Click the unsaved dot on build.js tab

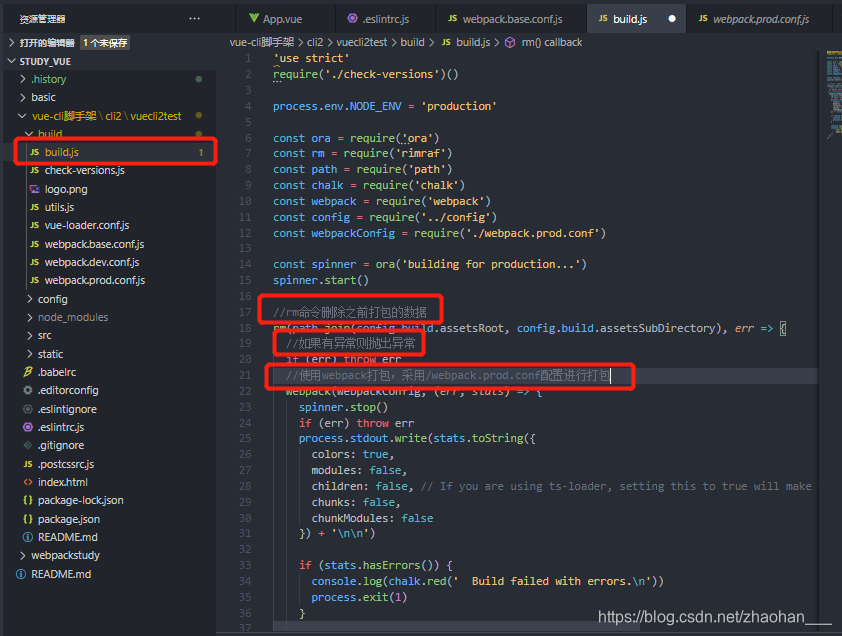point(672,19)
